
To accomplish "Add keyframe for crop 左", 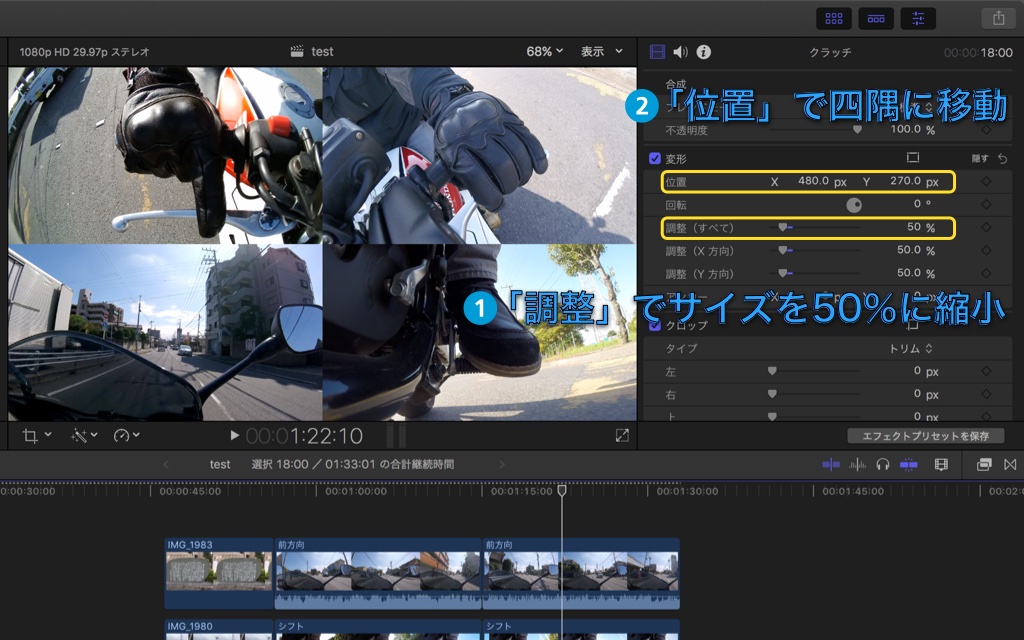I will [x=986, y=372].
